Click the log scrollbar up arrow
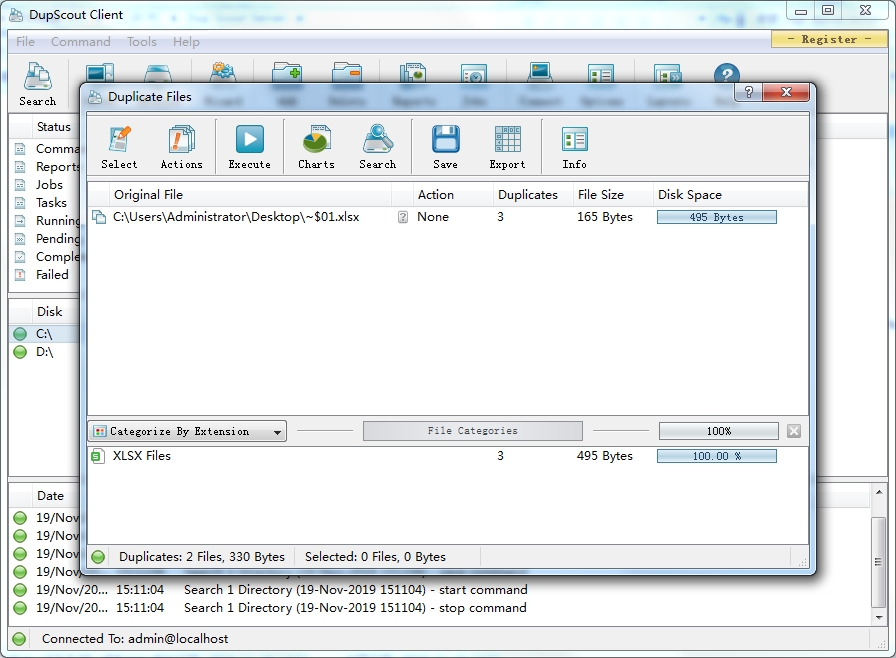Viewport: 896px width, 658px height. (x=878, y=491)
